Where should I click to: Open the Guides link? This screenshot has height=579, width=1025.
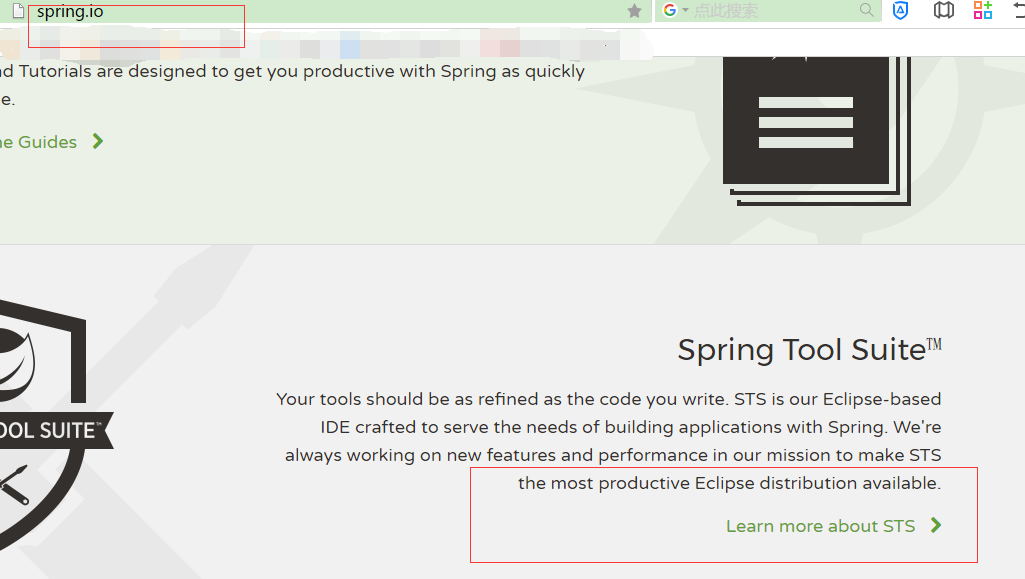click(x=39, y=142)
